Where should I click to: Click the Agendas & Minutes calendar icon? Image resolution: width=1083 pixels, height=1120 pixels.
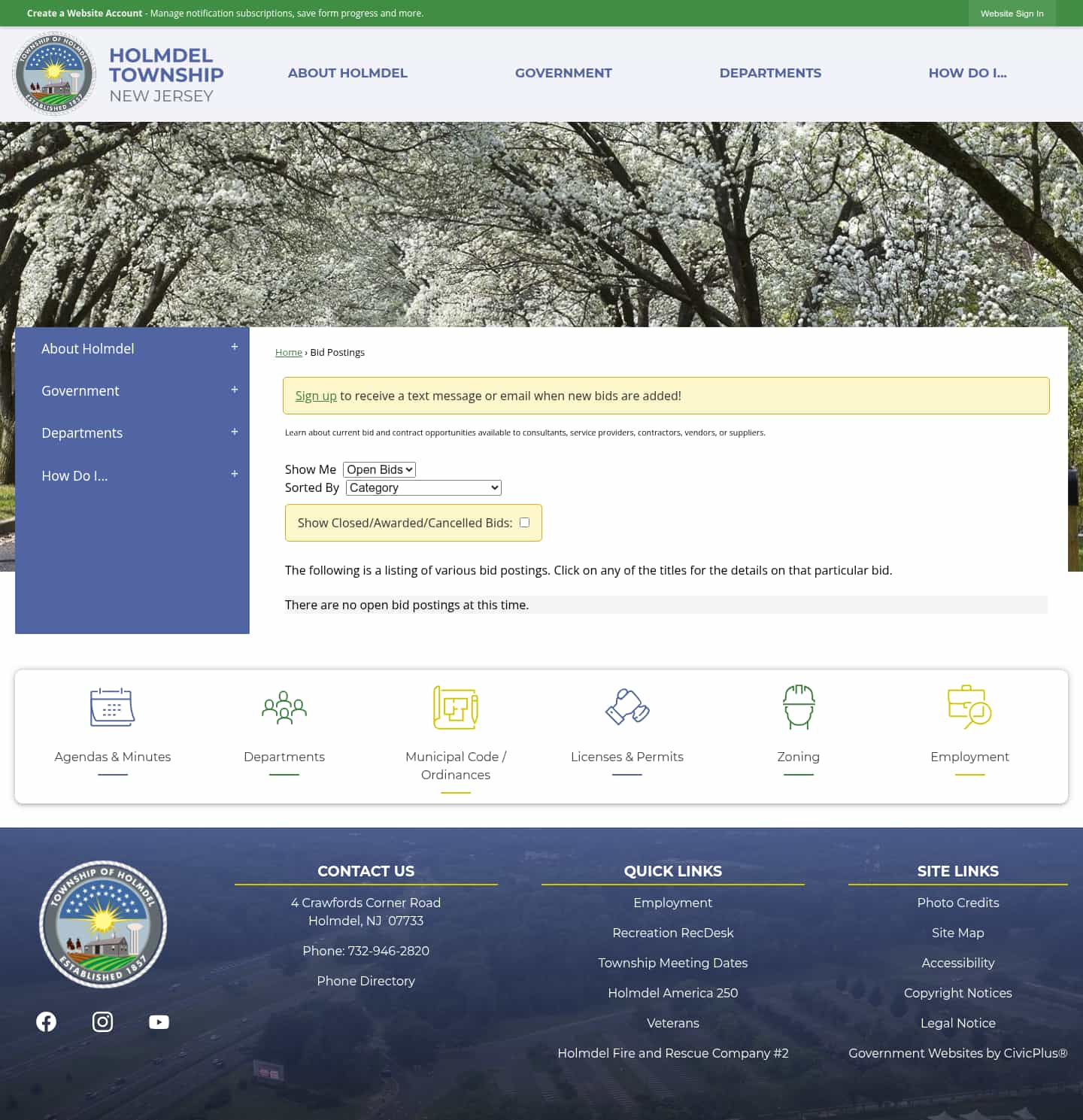coord(112,707)
